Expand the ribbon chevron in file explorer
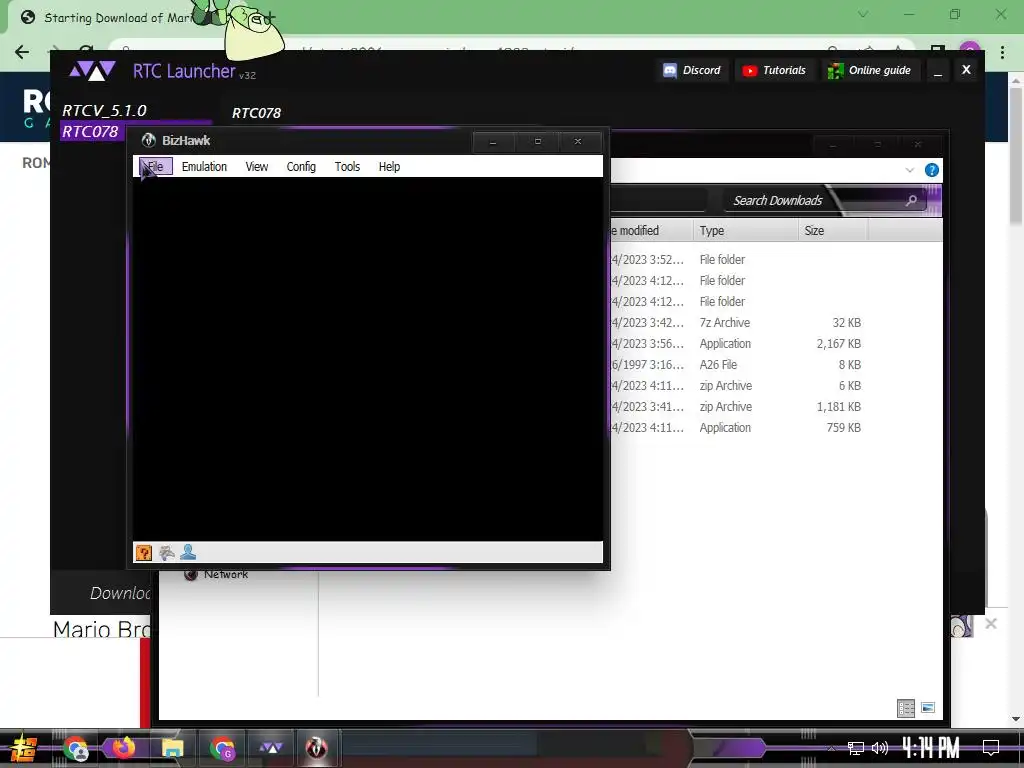Image resolution: width=1024 pixels, height=768 pixels. [910, 170]
